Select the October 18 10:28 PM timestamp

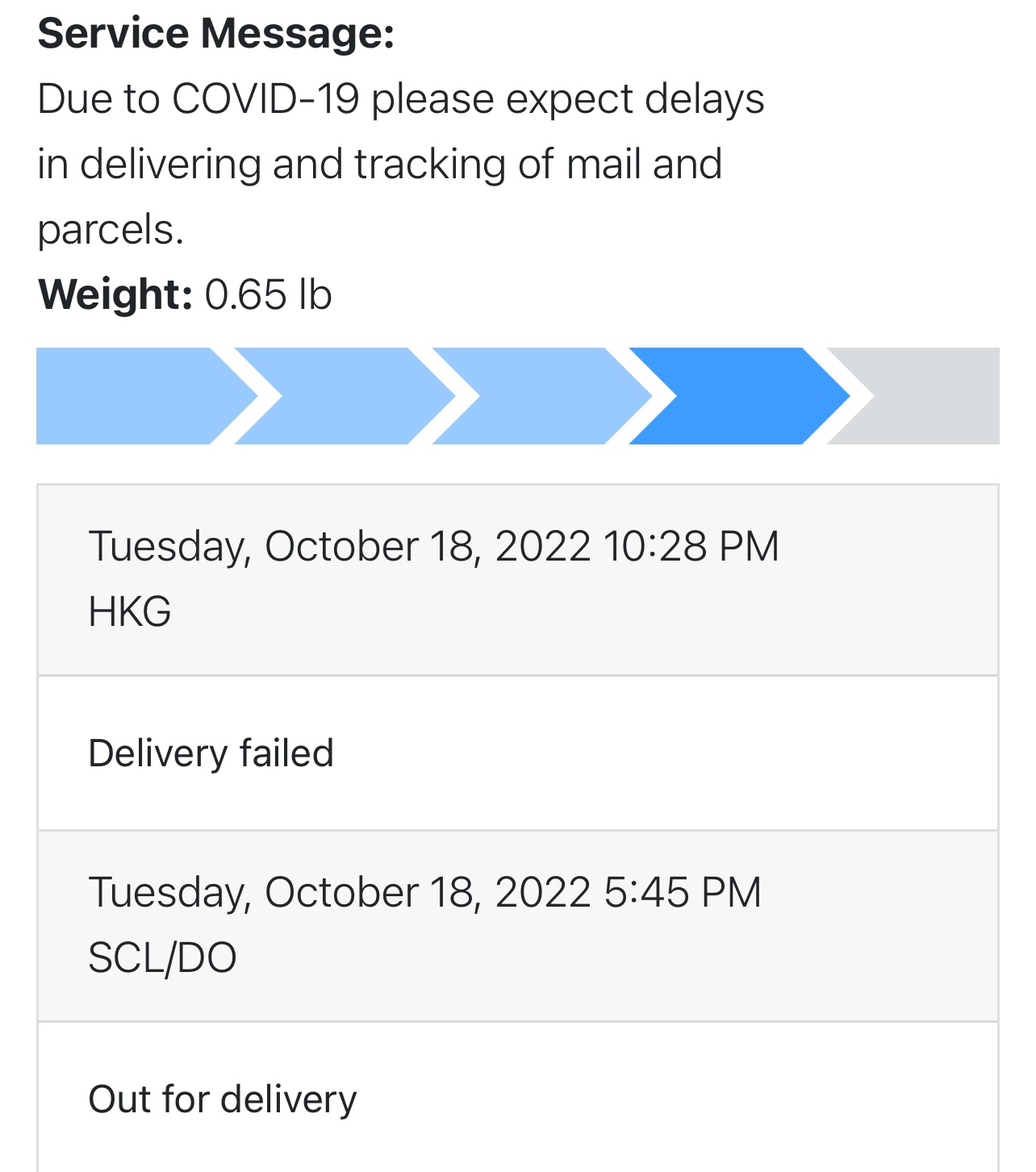(x=434, y=546)
